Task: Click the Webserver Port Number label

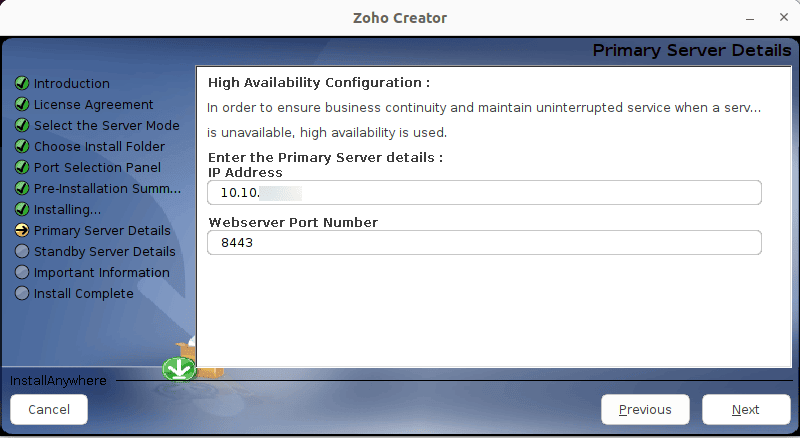Action: pos(293,223)
